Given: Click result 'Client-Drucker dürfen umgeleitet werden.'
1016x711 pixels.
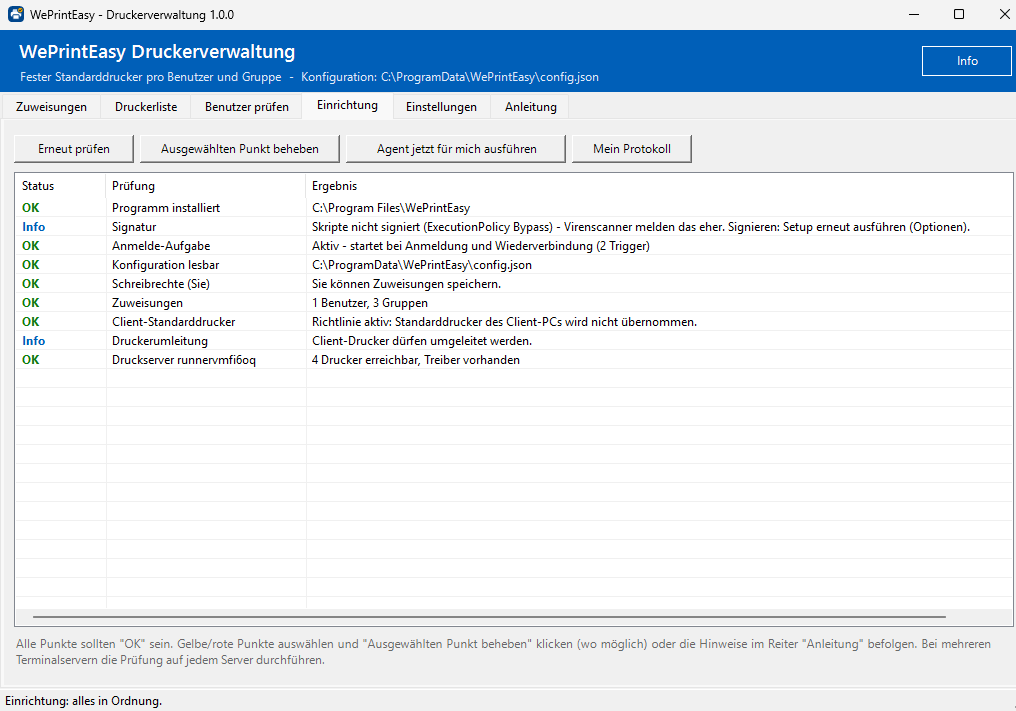Looking at the screenshot, I should tap(422, 341).
